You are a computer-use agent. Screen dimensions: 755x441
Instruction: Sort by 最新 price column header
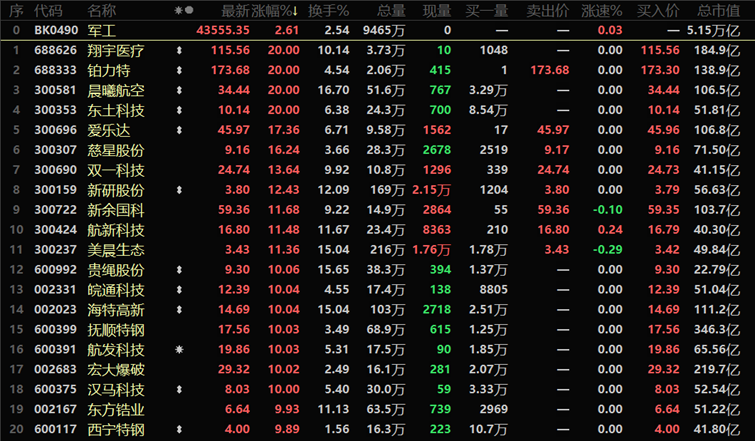click(235, 11)
